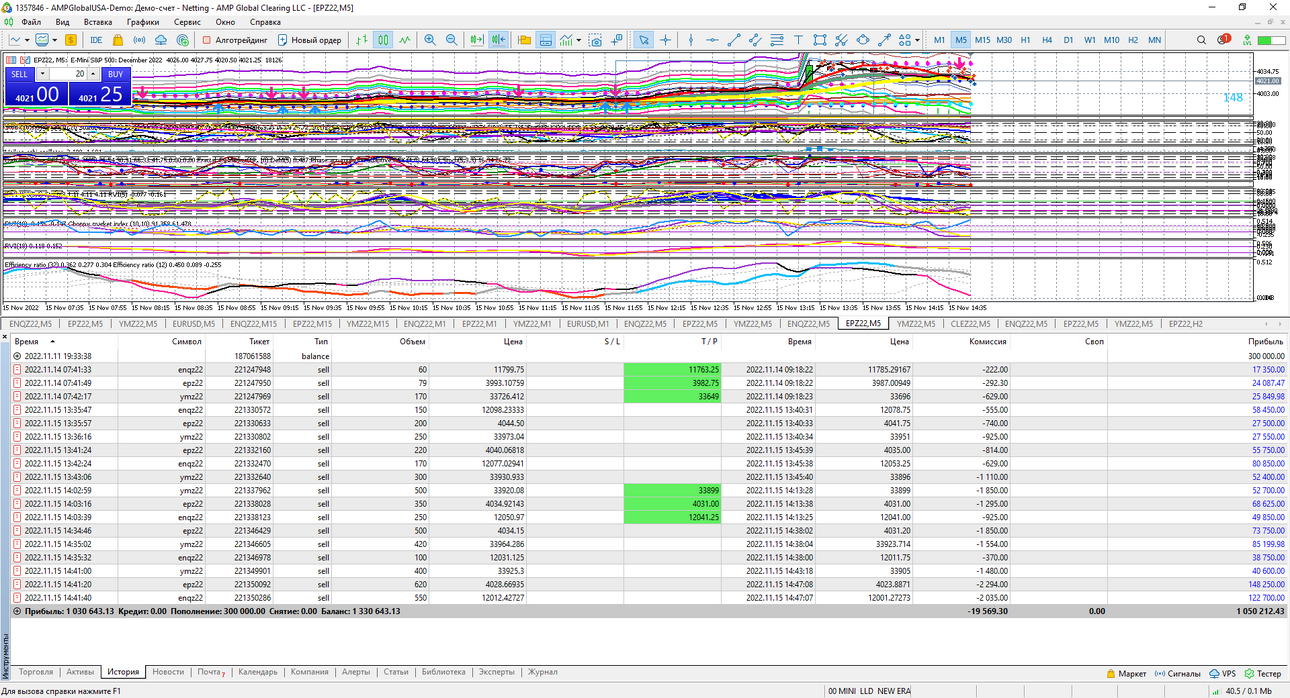
Task: Click the SELL one-click trading button
Action: pyautogui.click(x=20, y=74)
